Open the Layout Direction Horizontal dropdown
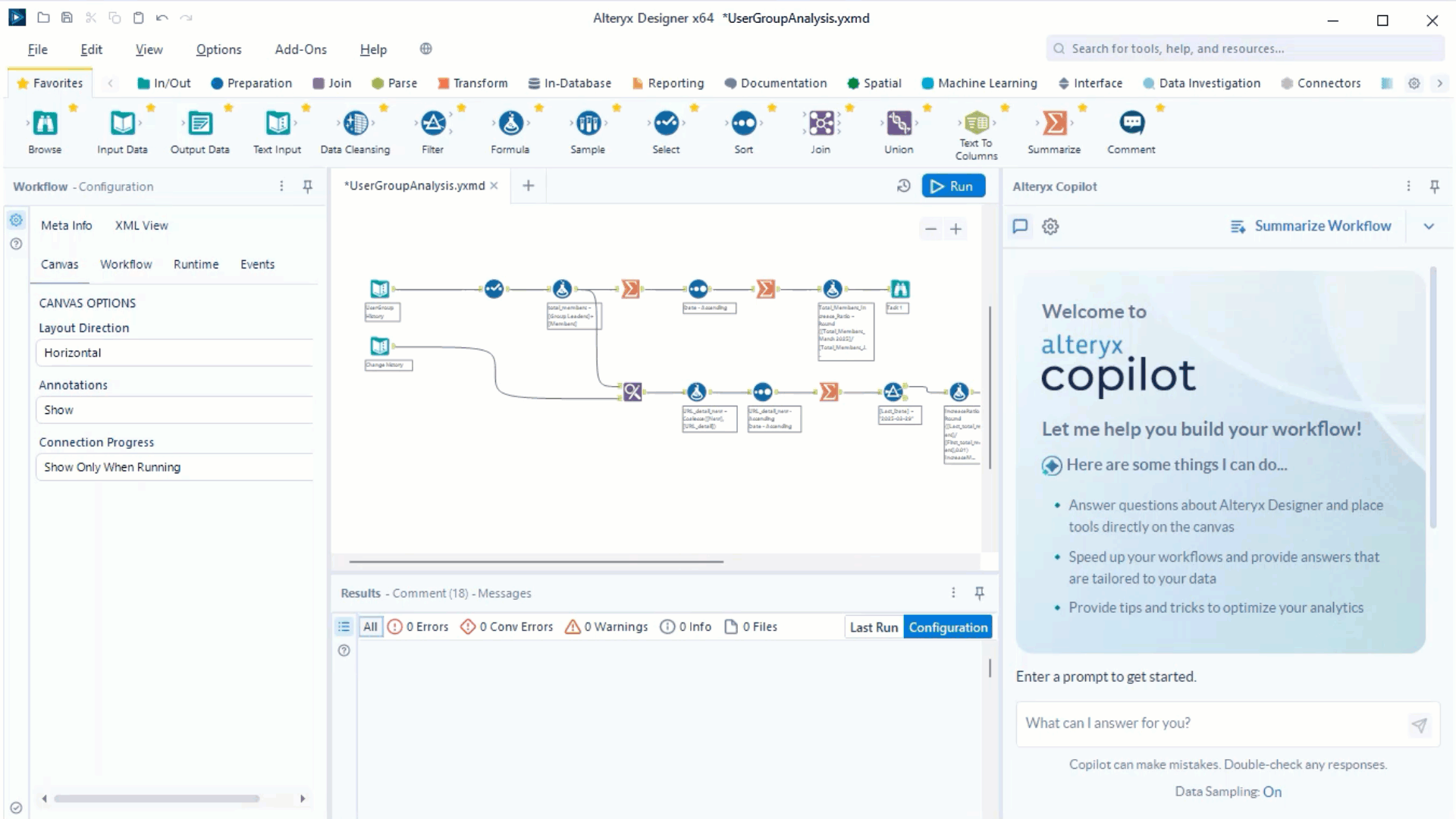Viewport: 1456px width, 819px height. pos(174,353)
